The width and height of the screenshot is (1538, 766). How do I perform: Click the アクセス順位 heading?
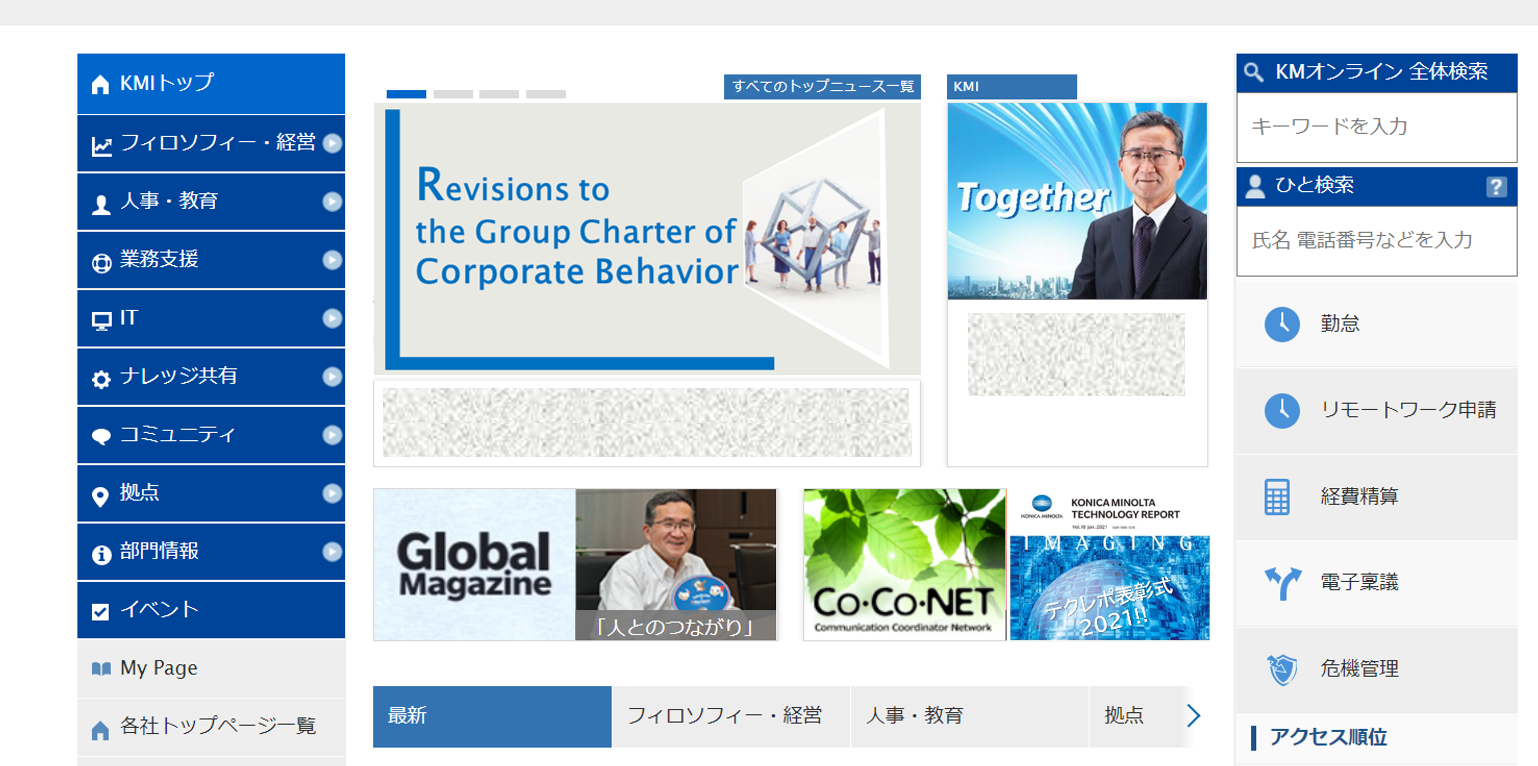point(1328,738)
